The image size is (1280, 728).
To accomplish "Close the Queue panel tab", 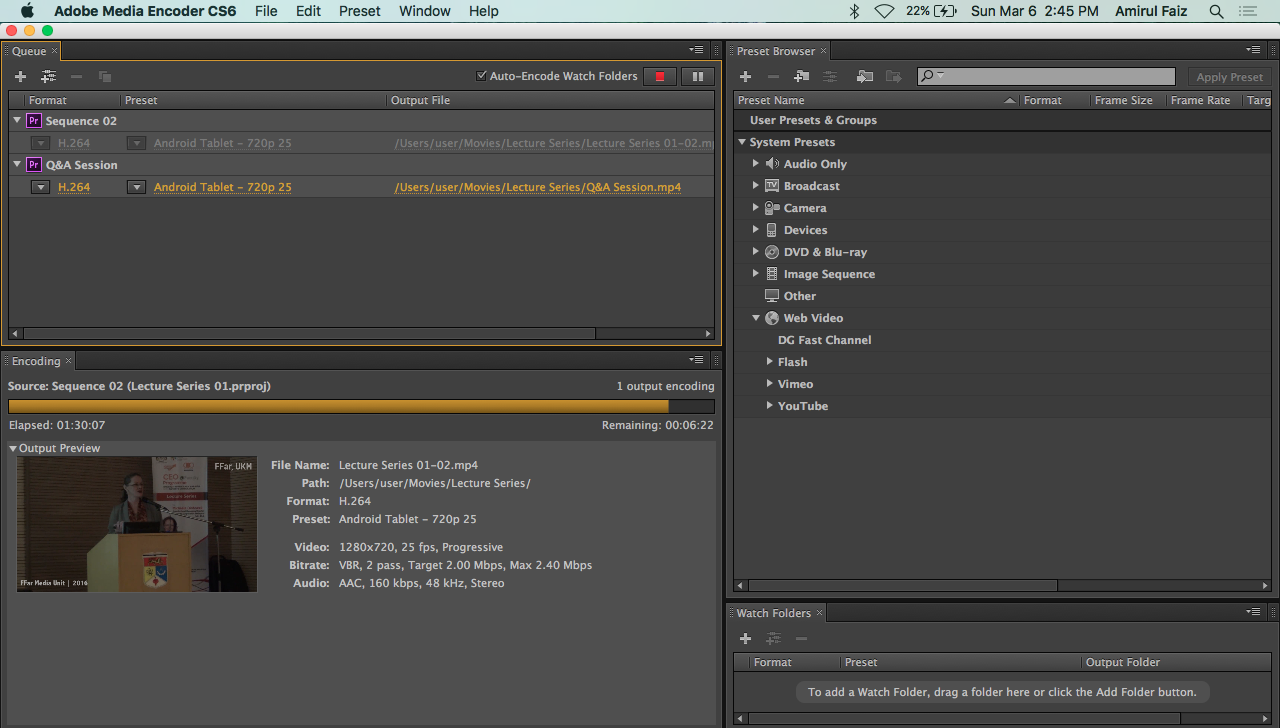I will point(55,51).
